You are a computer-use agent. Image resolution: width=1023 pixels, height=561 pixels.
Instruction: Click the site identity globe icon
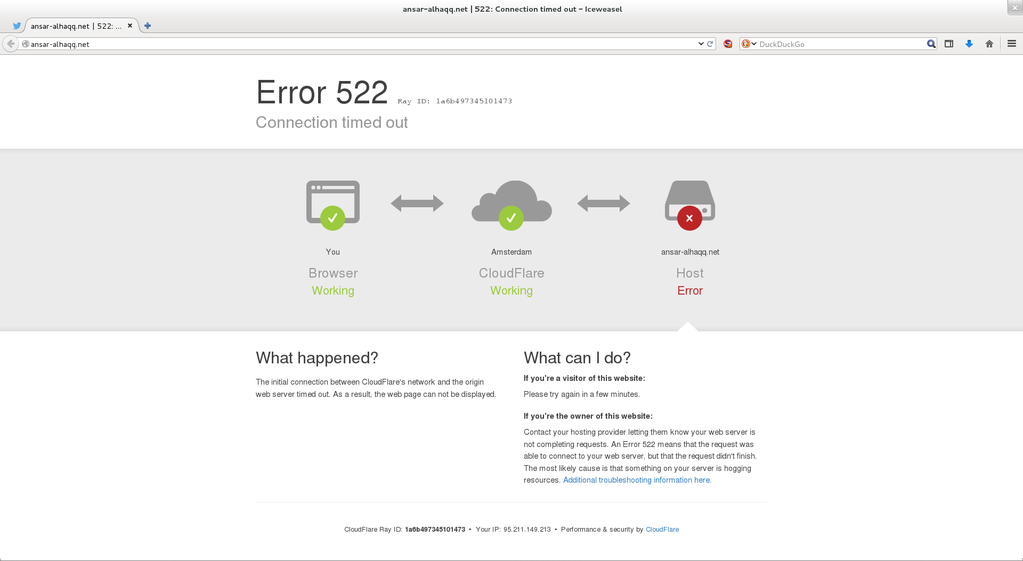point(25,44)
